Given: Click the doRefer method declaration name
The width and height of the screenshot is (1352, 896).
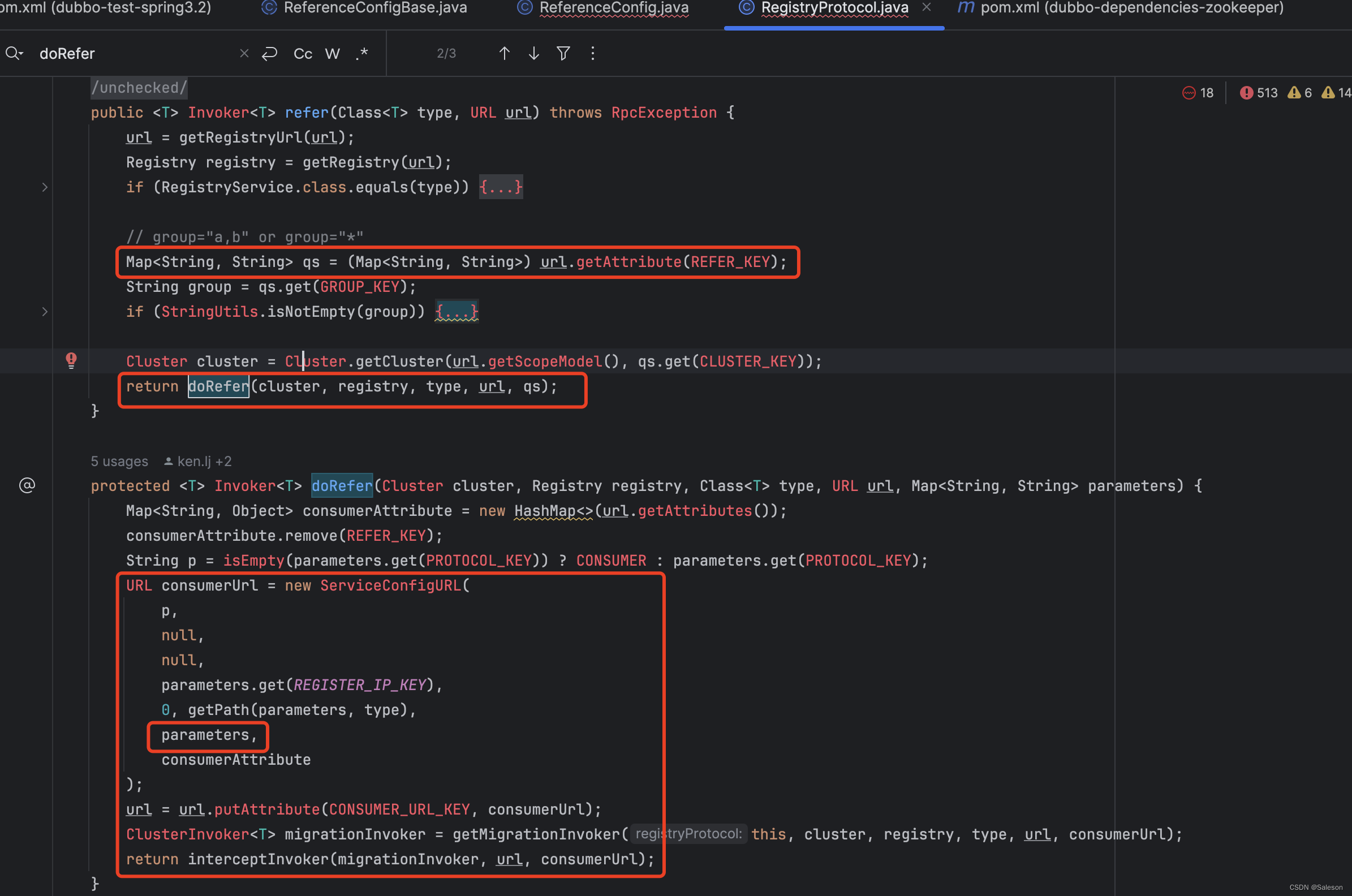Looking at the screenshot, I should [x=342, y=486].
